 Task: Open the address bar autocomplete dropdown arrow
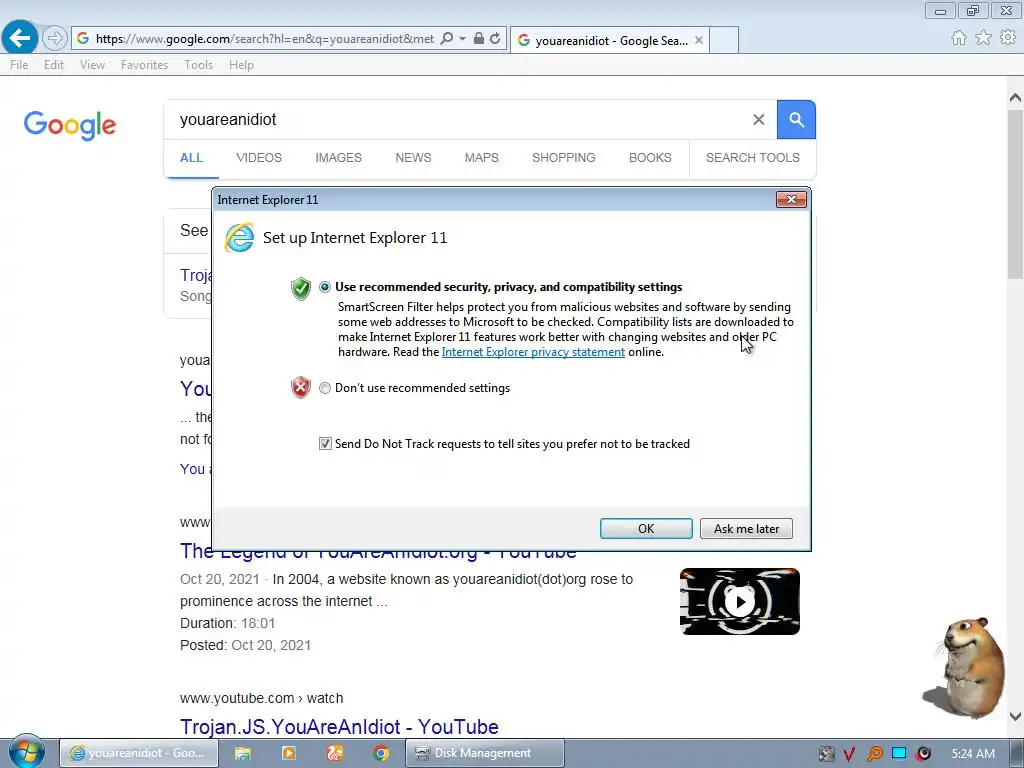pos(462,39)
